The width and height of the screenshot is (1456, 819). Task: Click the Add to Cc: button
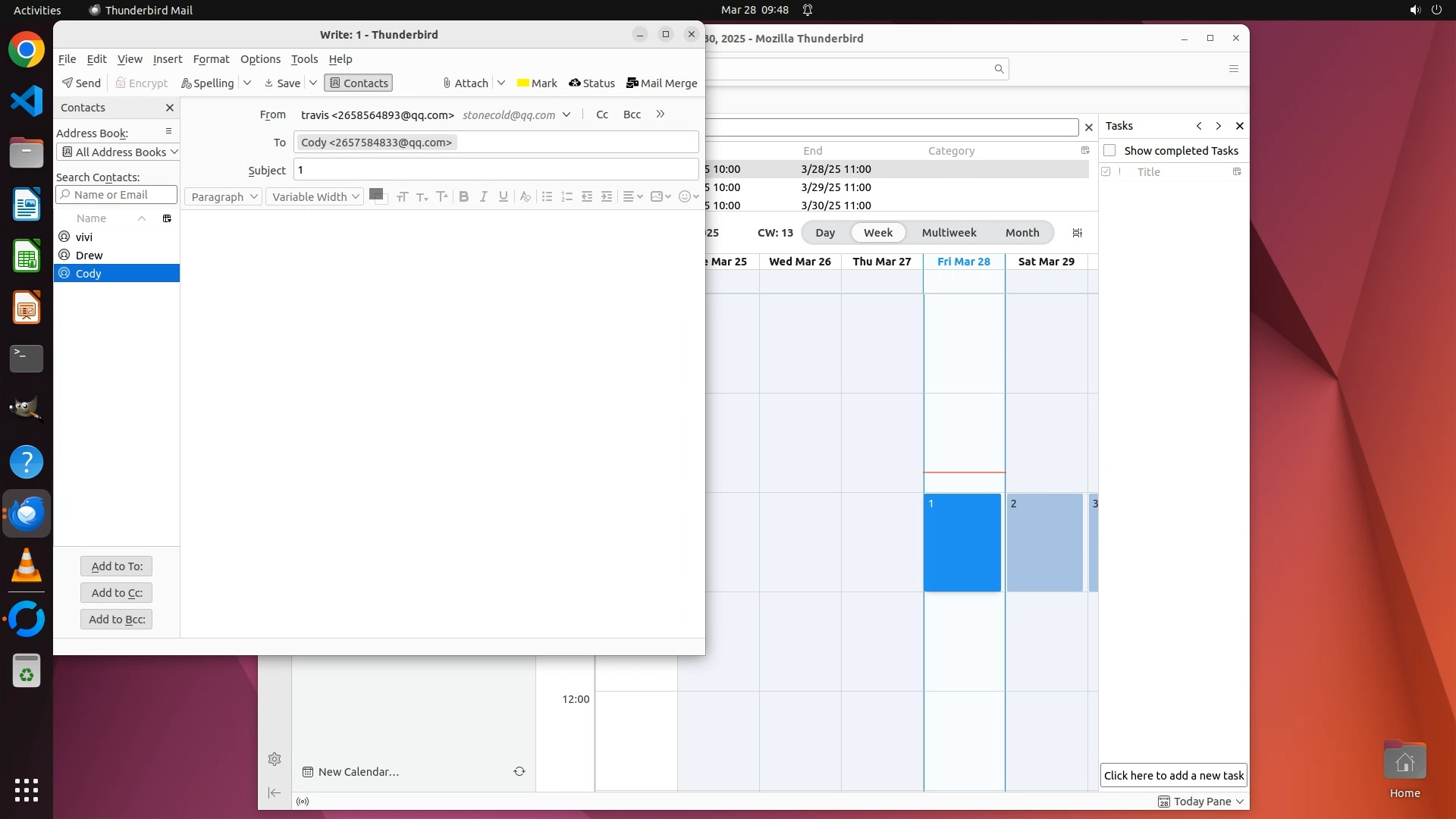[117, 593]
